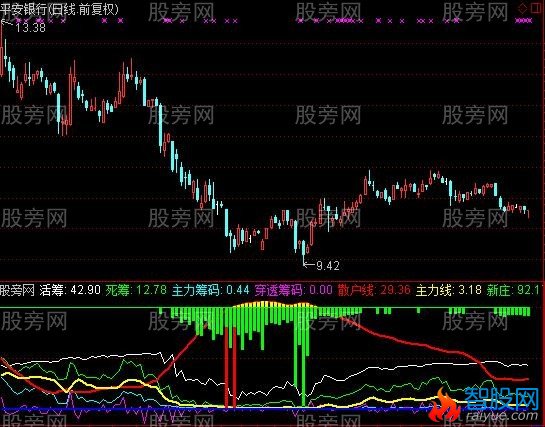
Task: Select the 散户线: 29.36 indicator value
Action: tap(374, 290)
